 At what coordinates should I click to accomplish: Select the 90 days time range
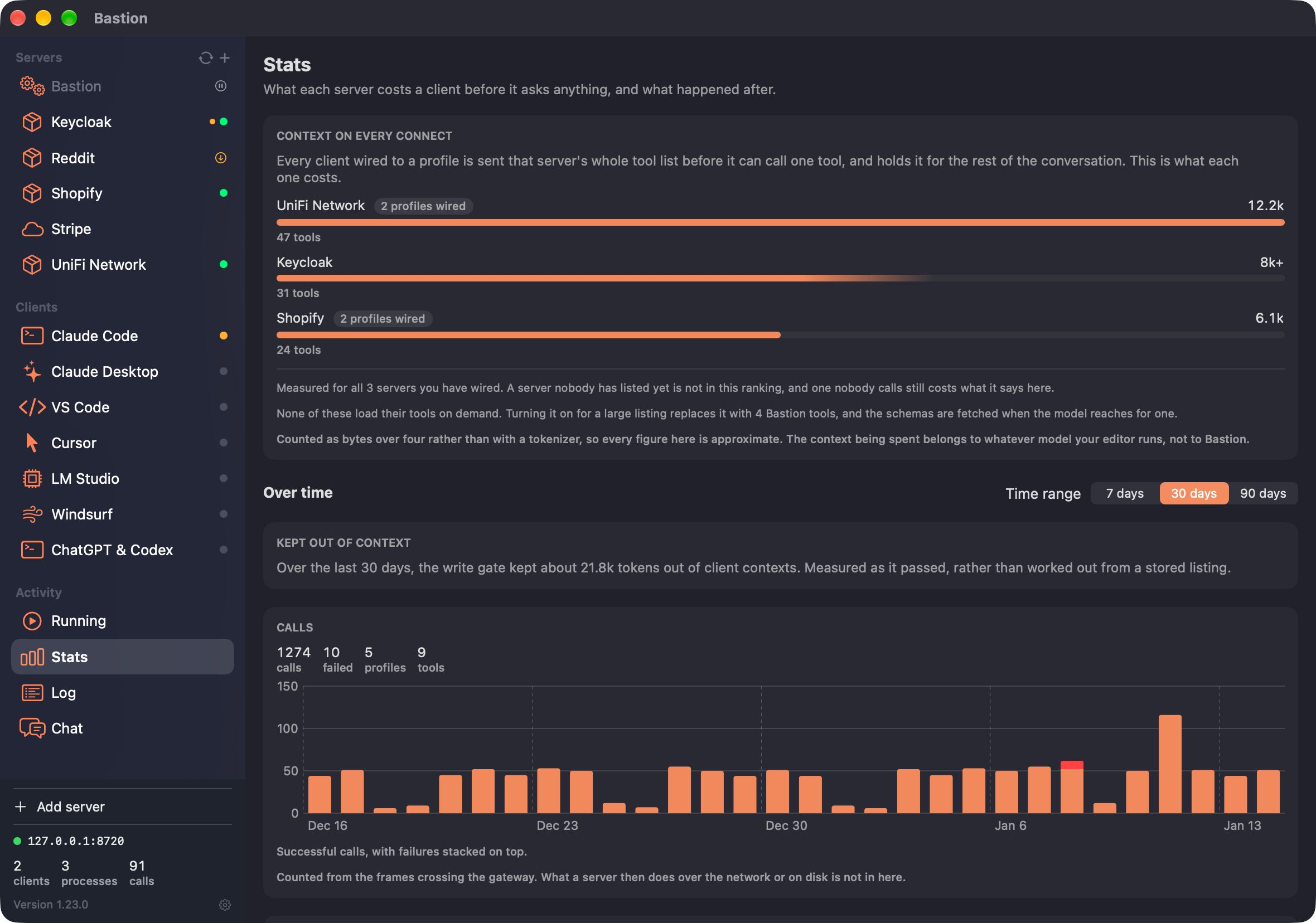[1262, 493]
